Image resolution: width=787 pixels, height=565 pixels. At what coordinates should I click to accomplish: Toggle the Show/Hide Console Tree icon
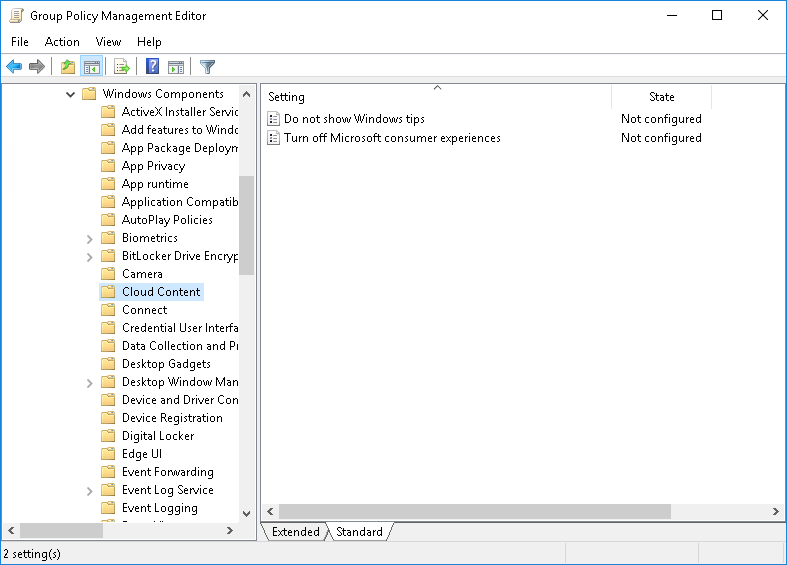(x=91, y=67)
